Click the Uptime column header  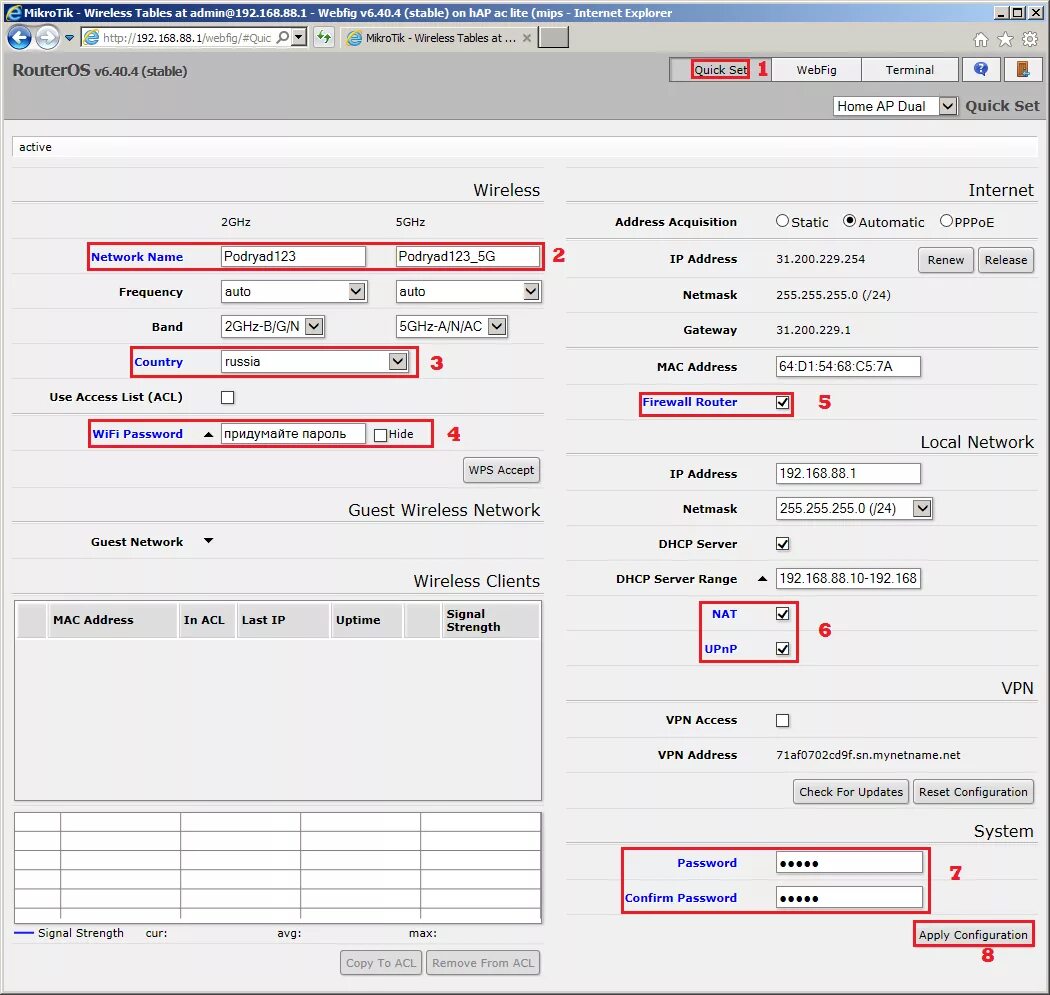click(367, 620)
